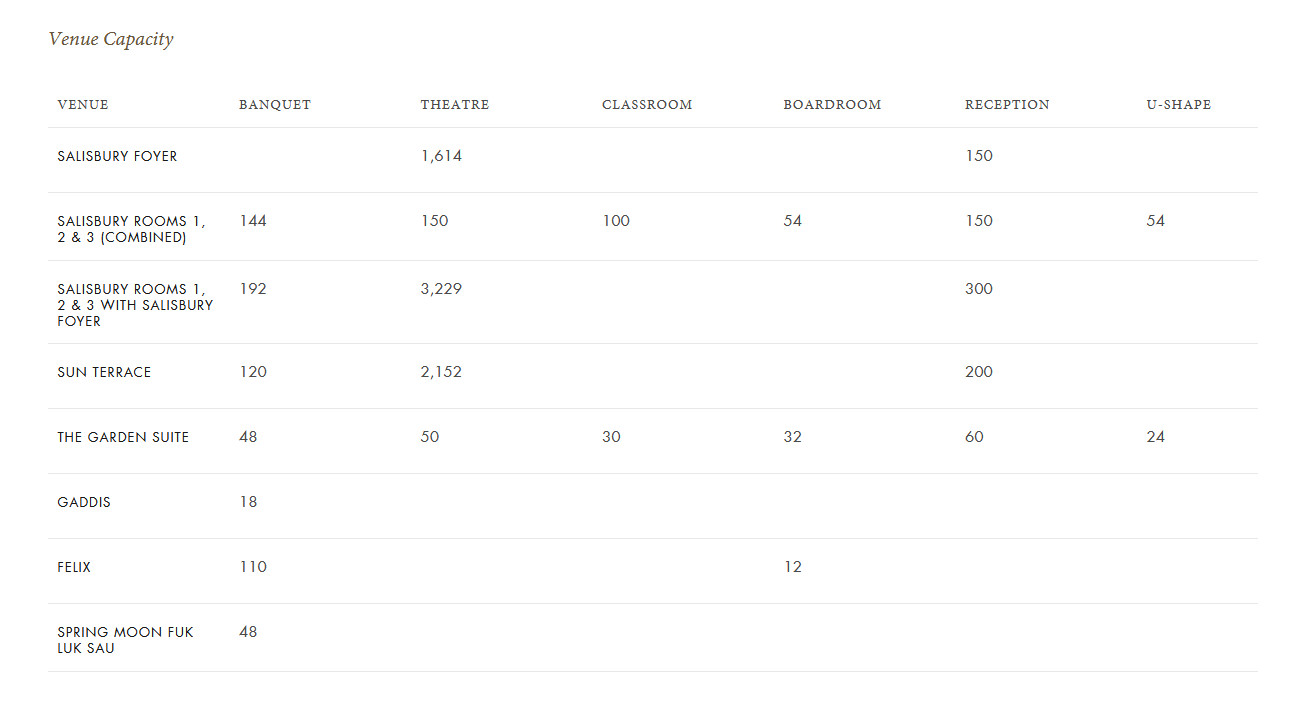Click the FELIX venue name
This screenshot has height=705, width=1308.
coord(74,567)
